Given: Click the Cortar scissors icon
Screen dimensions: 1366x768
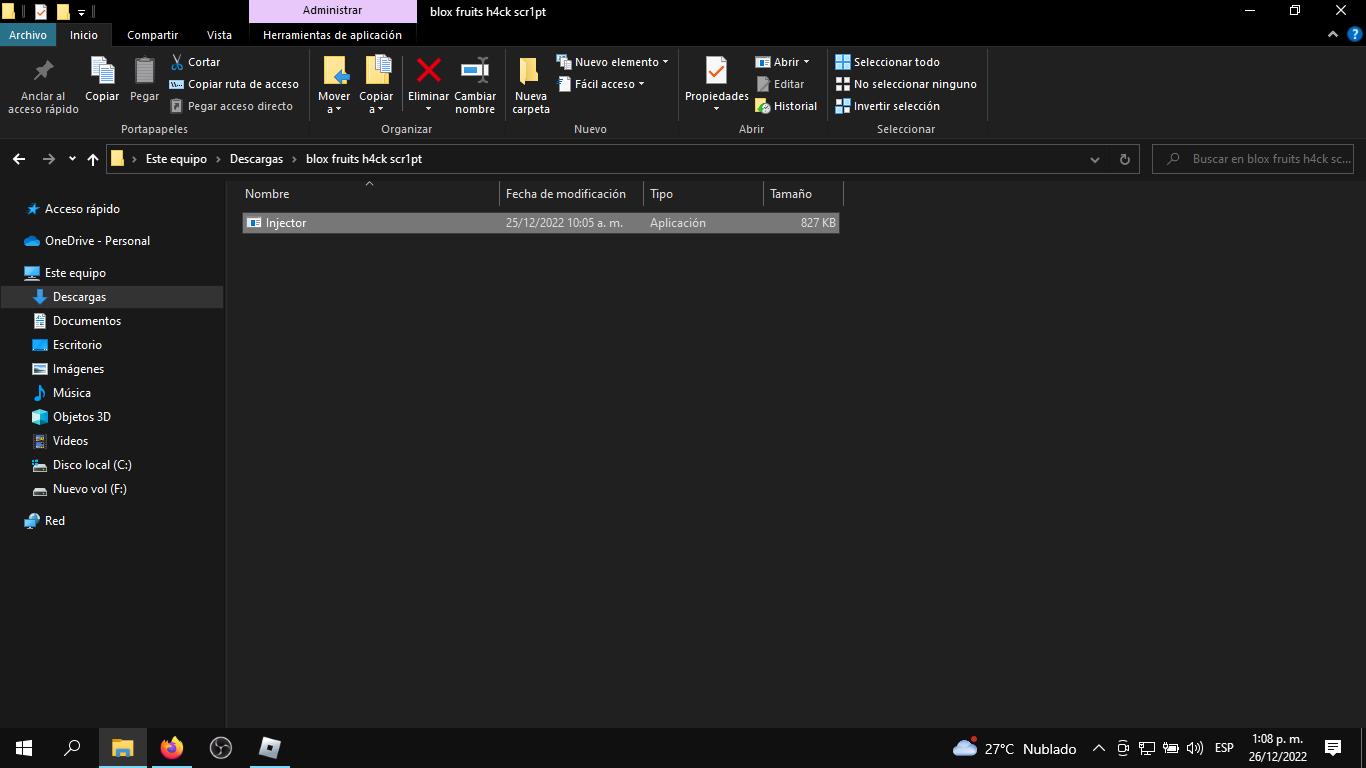Looking at the screenshot, I should (178, 62).
